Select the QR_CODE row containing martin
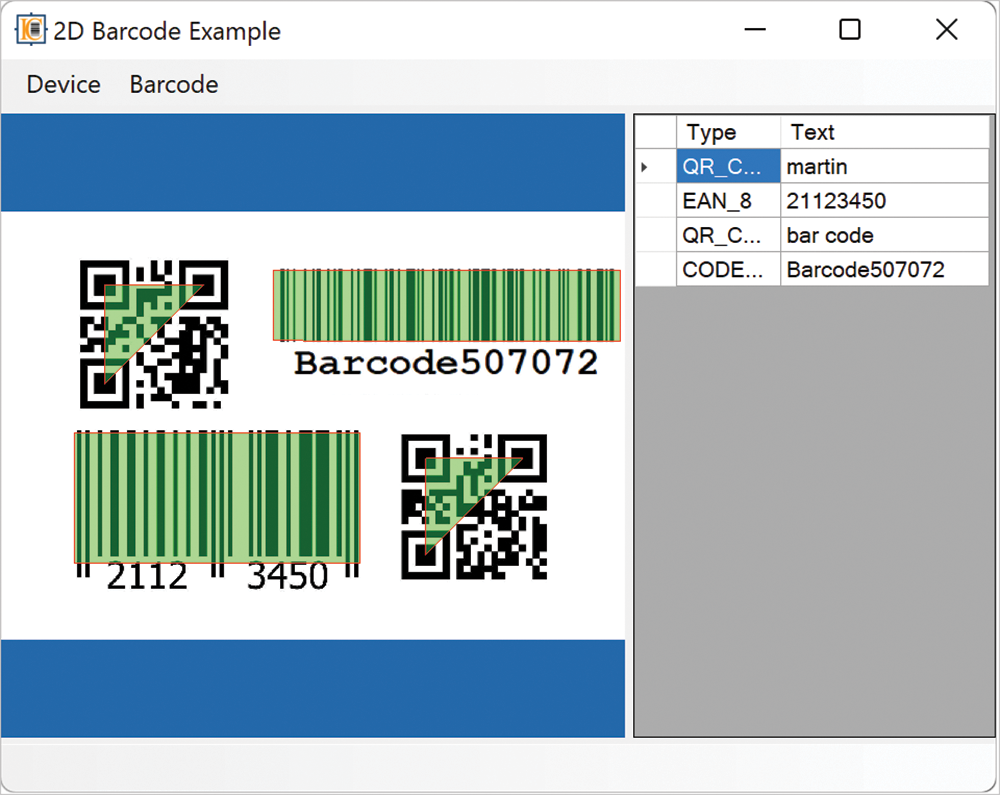The image size is (1000, 795). coord(730,166)
